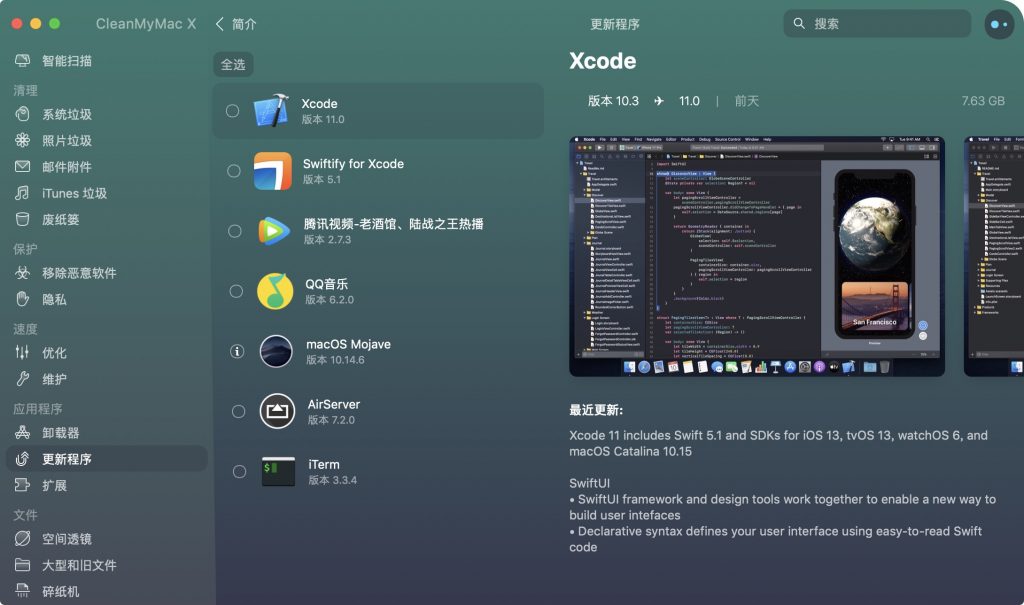1024x605 pixels.
Task: Click the AirServer app icon
Action: (278, 411)
